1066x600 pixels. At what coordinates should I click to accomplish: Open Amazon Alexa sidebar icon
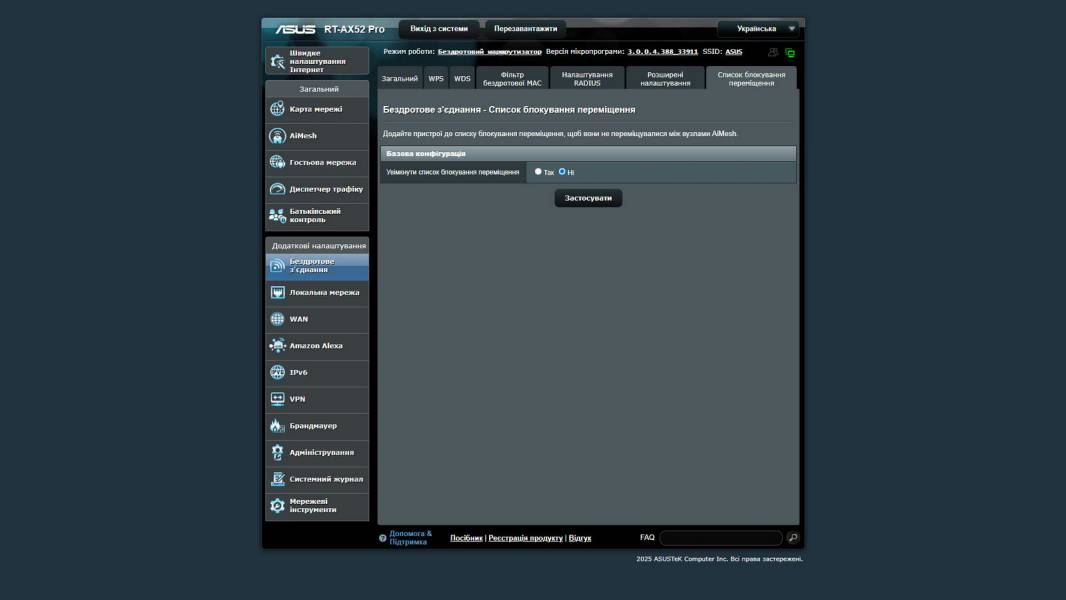coord(278,346)
